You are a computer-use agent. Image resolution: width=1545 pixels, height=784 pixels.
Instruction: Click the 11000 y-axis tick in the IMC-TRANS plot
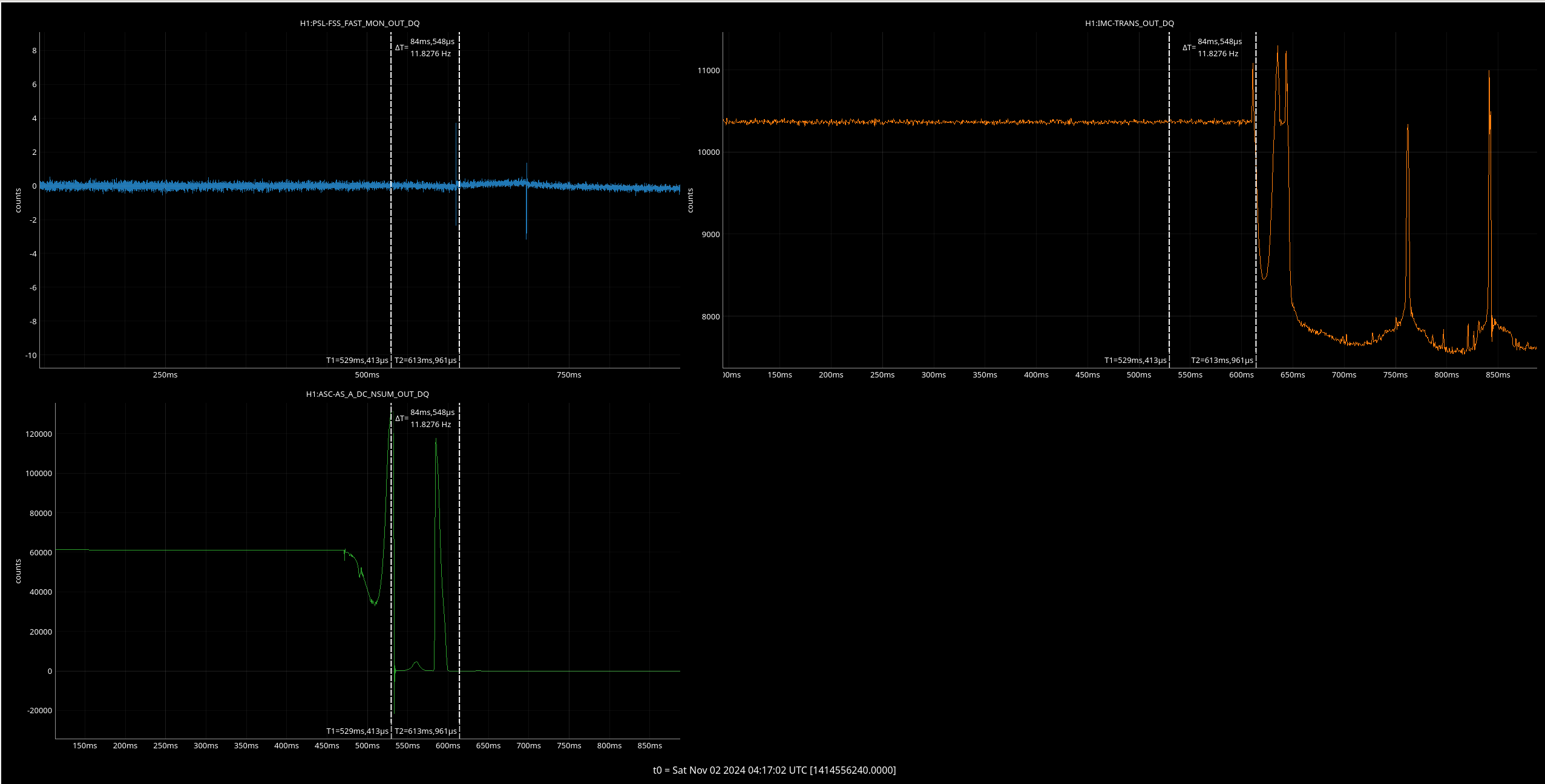pos(709,70)
